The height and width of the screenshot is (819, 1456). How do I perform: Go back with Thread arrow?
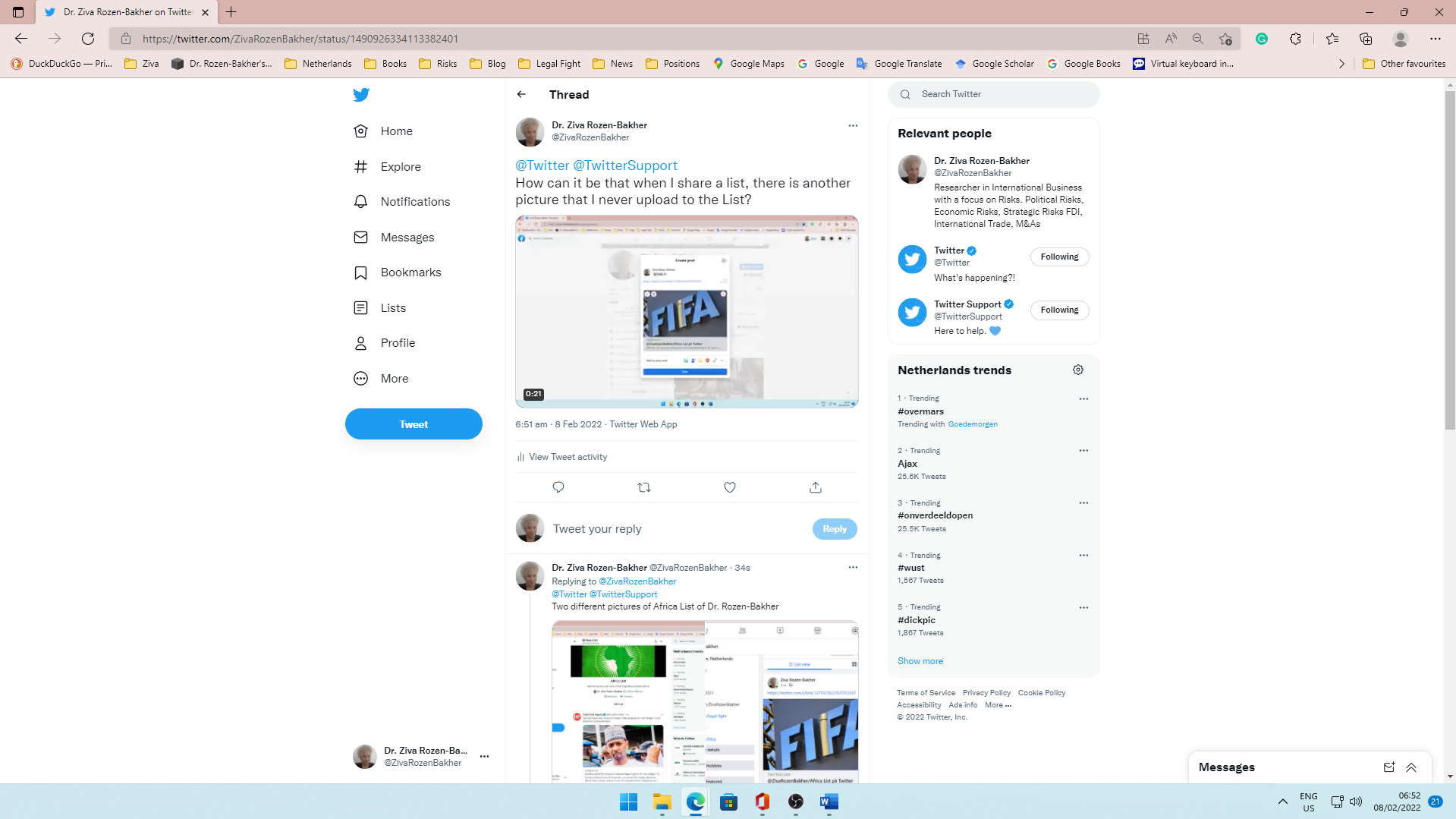(521, 95)
